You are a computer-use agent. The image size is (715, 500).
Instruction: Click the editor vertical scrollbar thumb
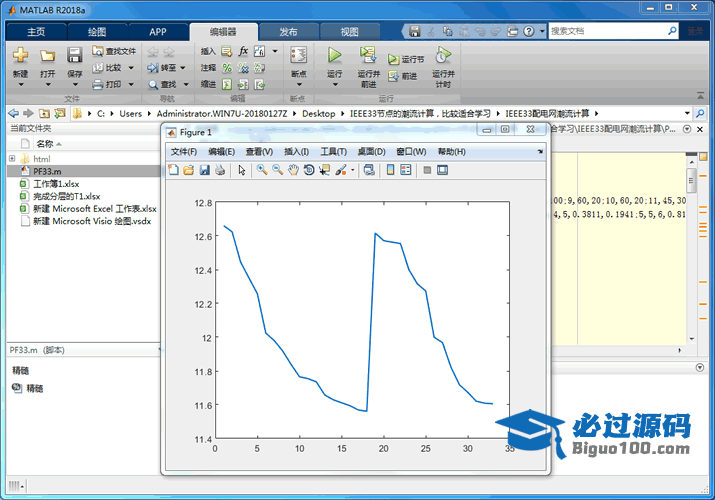pyautogui.click(x=691, y=180)
